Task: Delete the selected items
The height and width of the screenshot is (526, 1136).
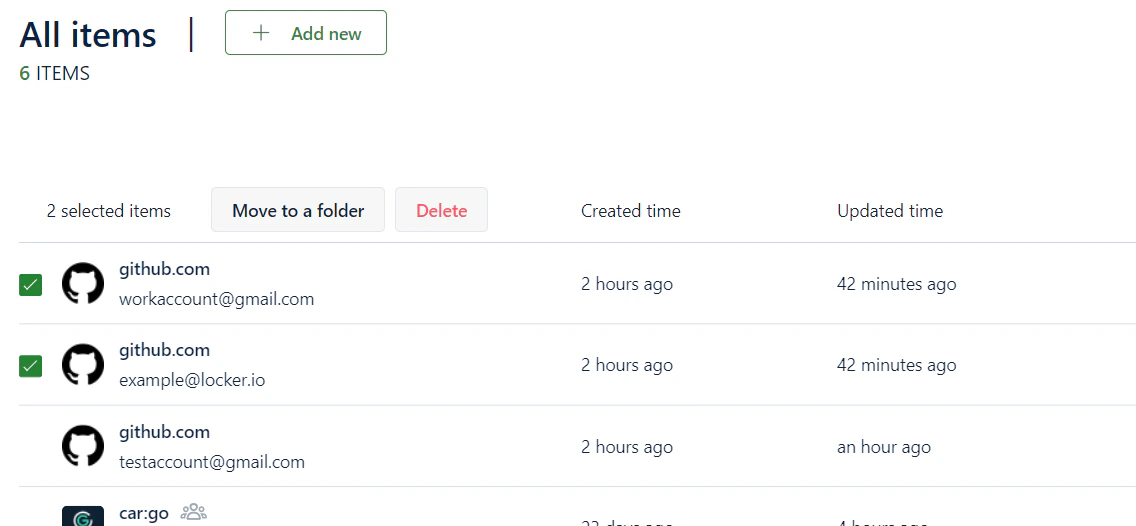Action: 441,210
